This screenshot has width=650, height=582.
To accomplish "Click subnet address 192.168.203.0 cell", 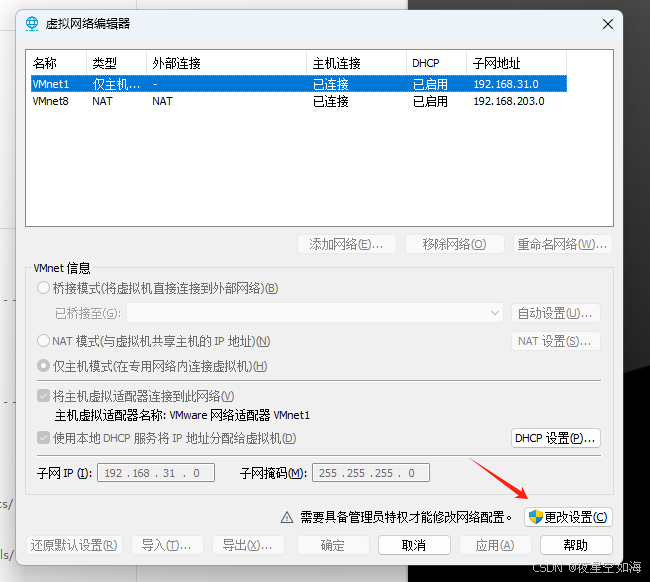I will coord(509,101).
